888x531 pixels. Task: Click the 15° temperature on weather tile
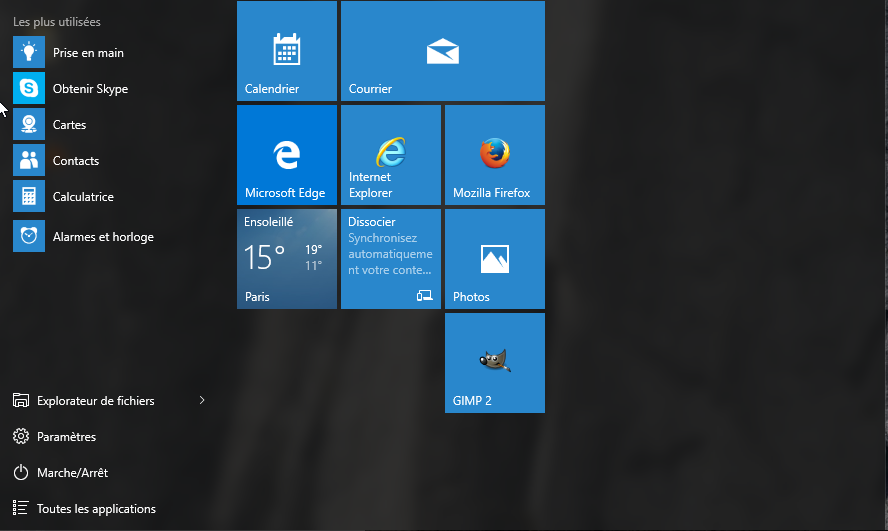pyautogui.click(x=264, y=257)
